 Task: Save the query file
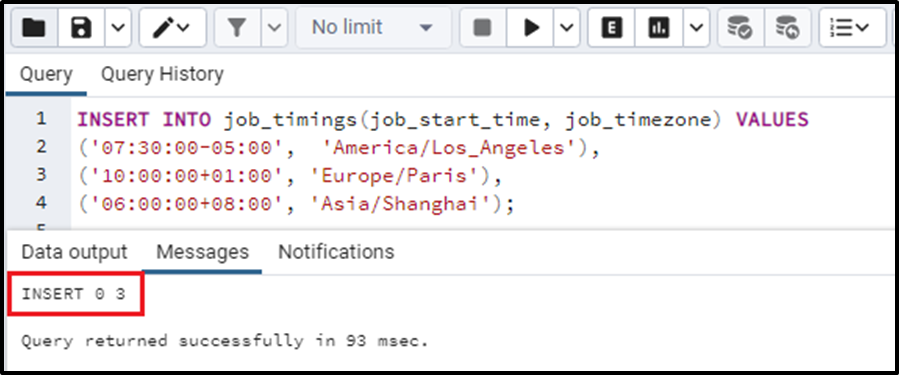point(82,27)
